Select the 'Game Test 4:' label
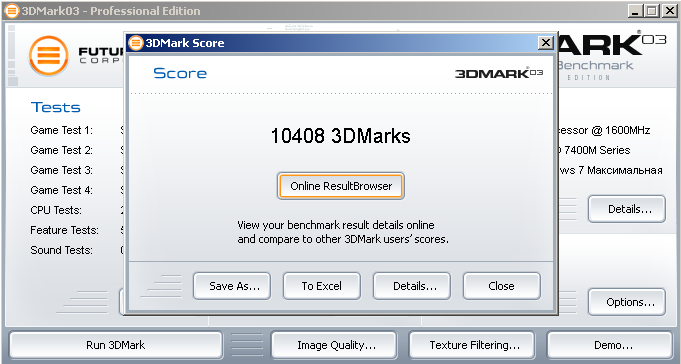 tap(61, 190)
